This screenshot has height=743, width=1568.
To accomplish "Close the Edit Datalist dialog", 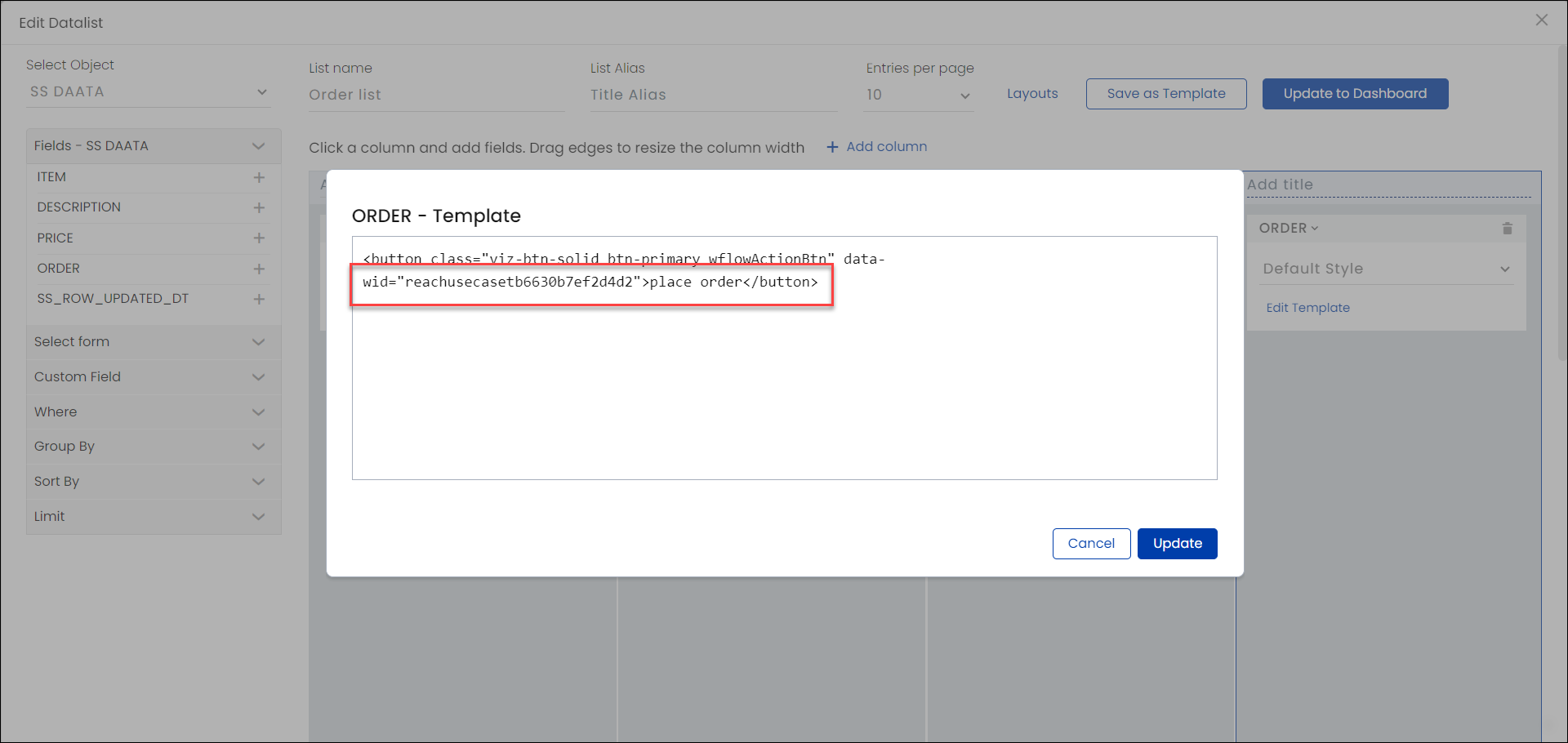I will click(1541, 20).
